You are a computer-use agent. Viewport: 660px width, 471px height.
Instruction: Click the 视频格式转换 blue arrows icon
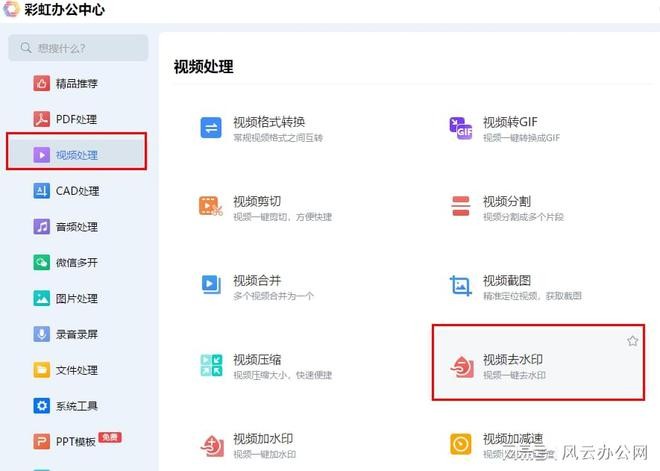click(x=211, y=128)
